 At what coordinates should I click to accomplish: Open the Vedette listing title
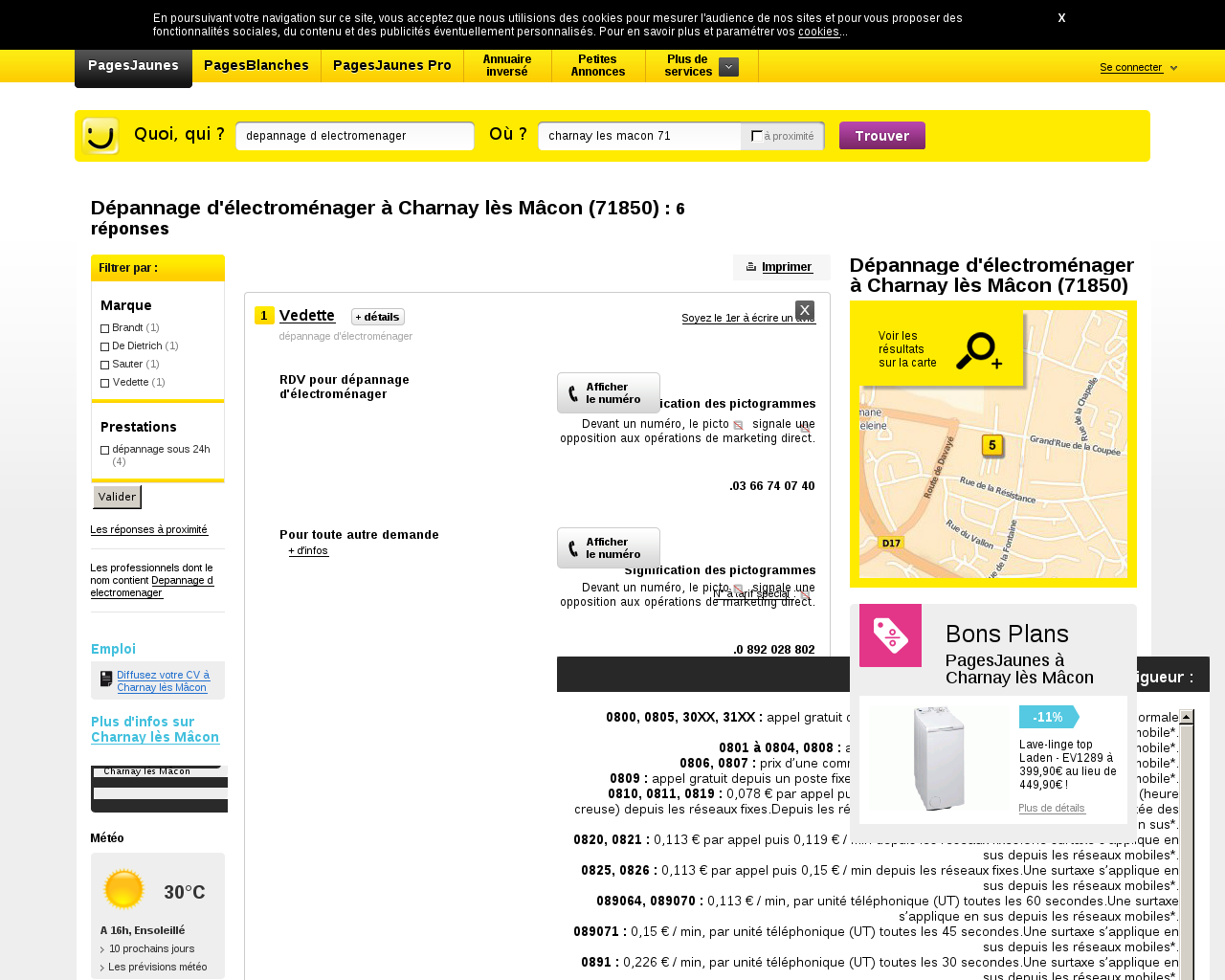pyautogui.click(x=307, y=316)
